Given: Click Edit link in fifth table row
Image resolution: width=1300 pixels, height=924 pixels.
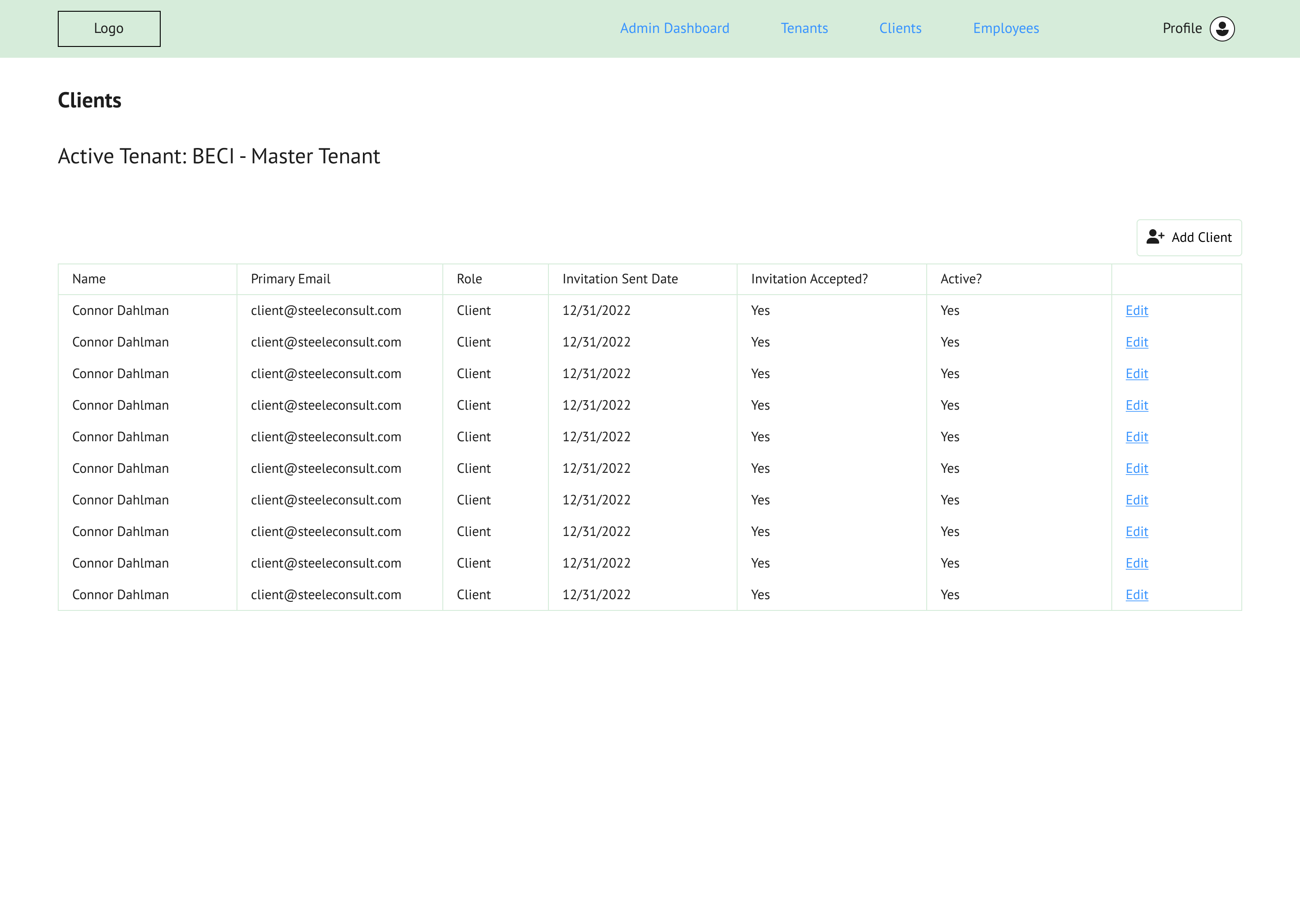Looking at the screenshot, I should point(1136,437).
